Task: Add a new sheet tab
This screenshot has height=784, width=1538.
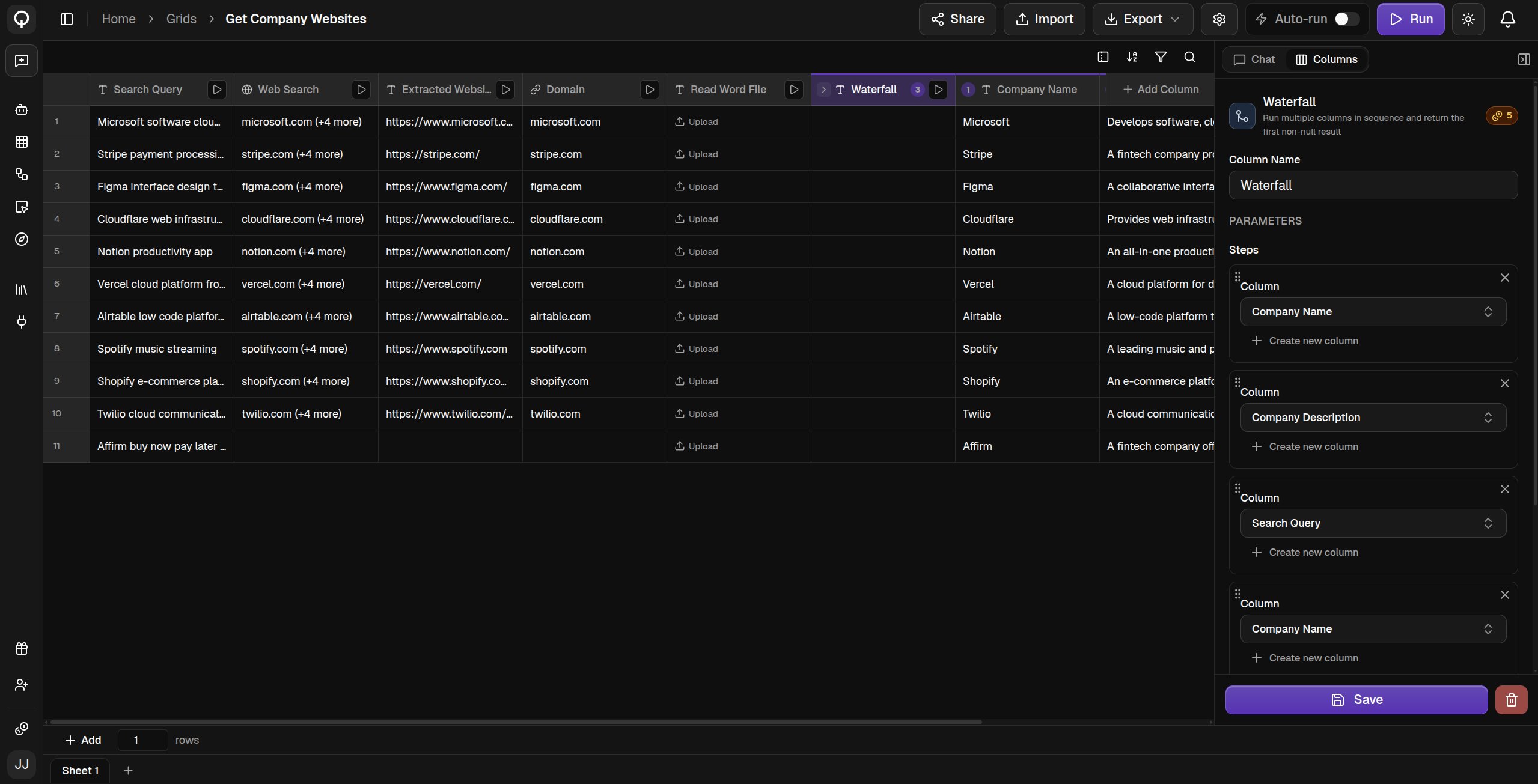Action: point(128,771)
